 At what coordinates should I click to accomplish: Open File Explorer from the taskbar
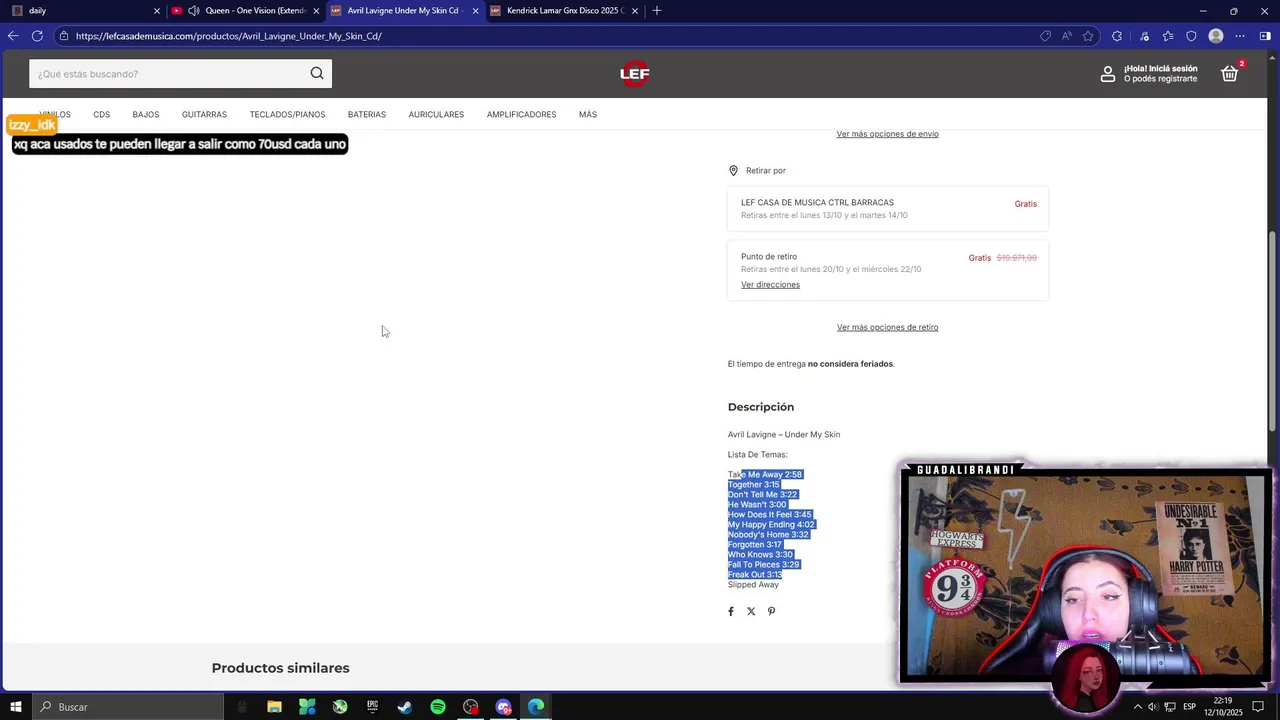click(274, 707)
